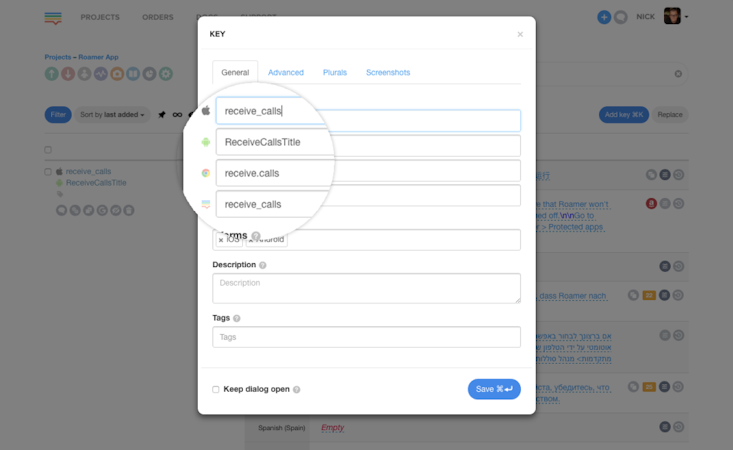733x450 pixels.
Task: Click into the Description text area
Action: pos(366,288)
